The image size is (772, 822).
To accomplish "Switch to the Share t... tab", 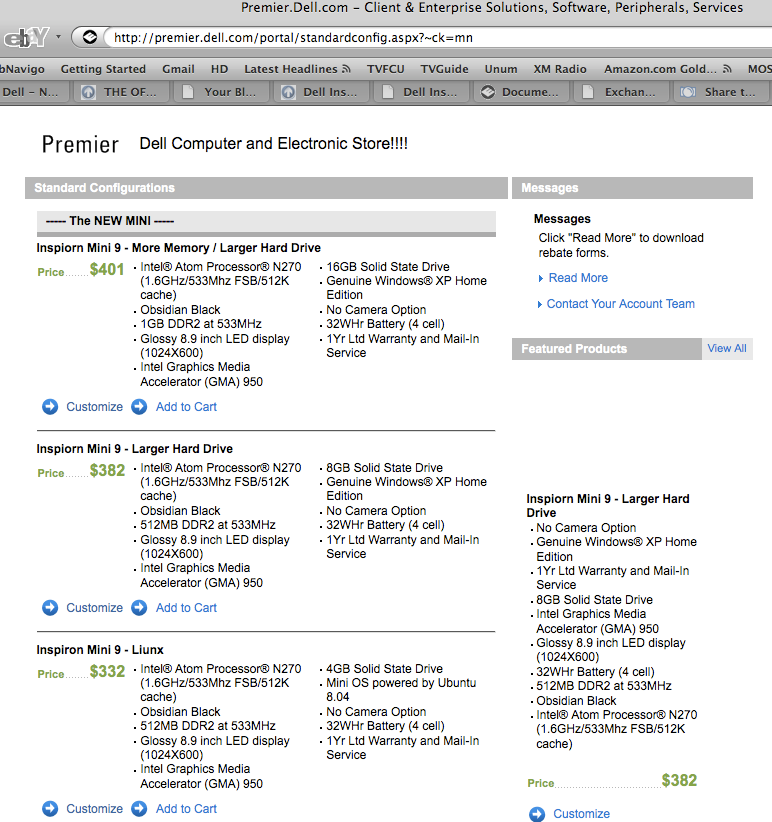I will (722, 92).
